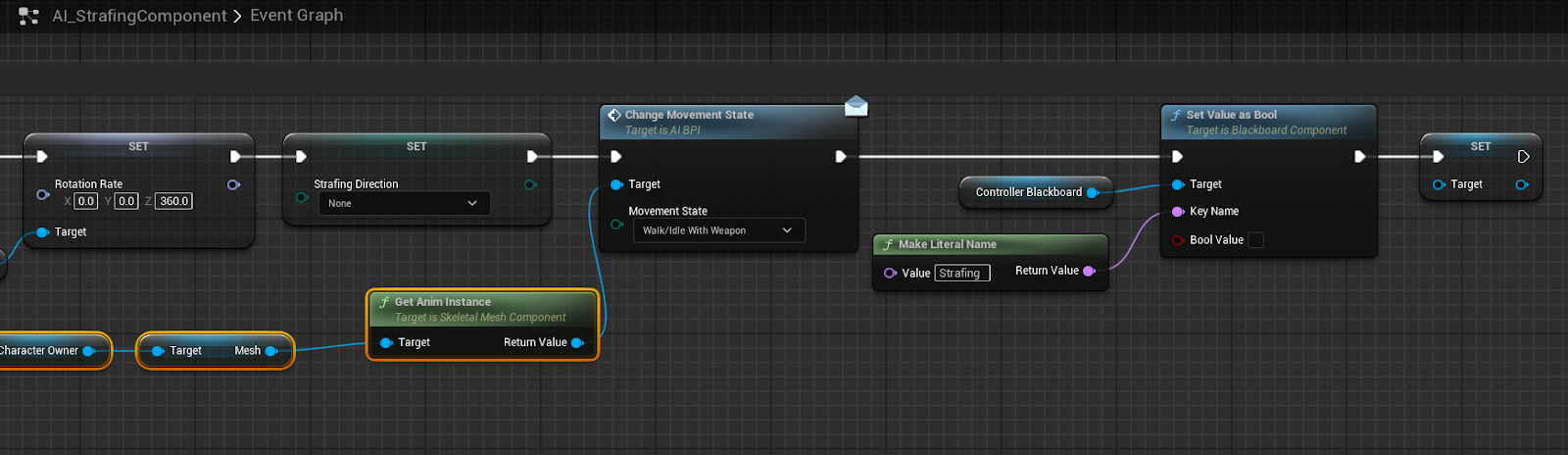Click 'Target is AI BPI' subtitle text

click(x=662, y=130)
